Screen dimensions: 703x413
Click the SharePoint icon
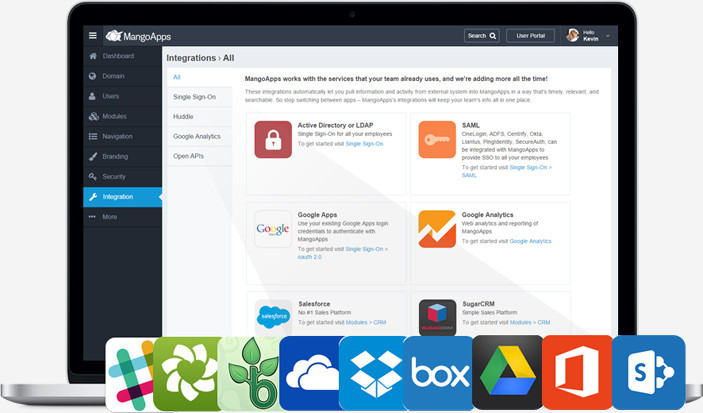[x=649, y=373]
